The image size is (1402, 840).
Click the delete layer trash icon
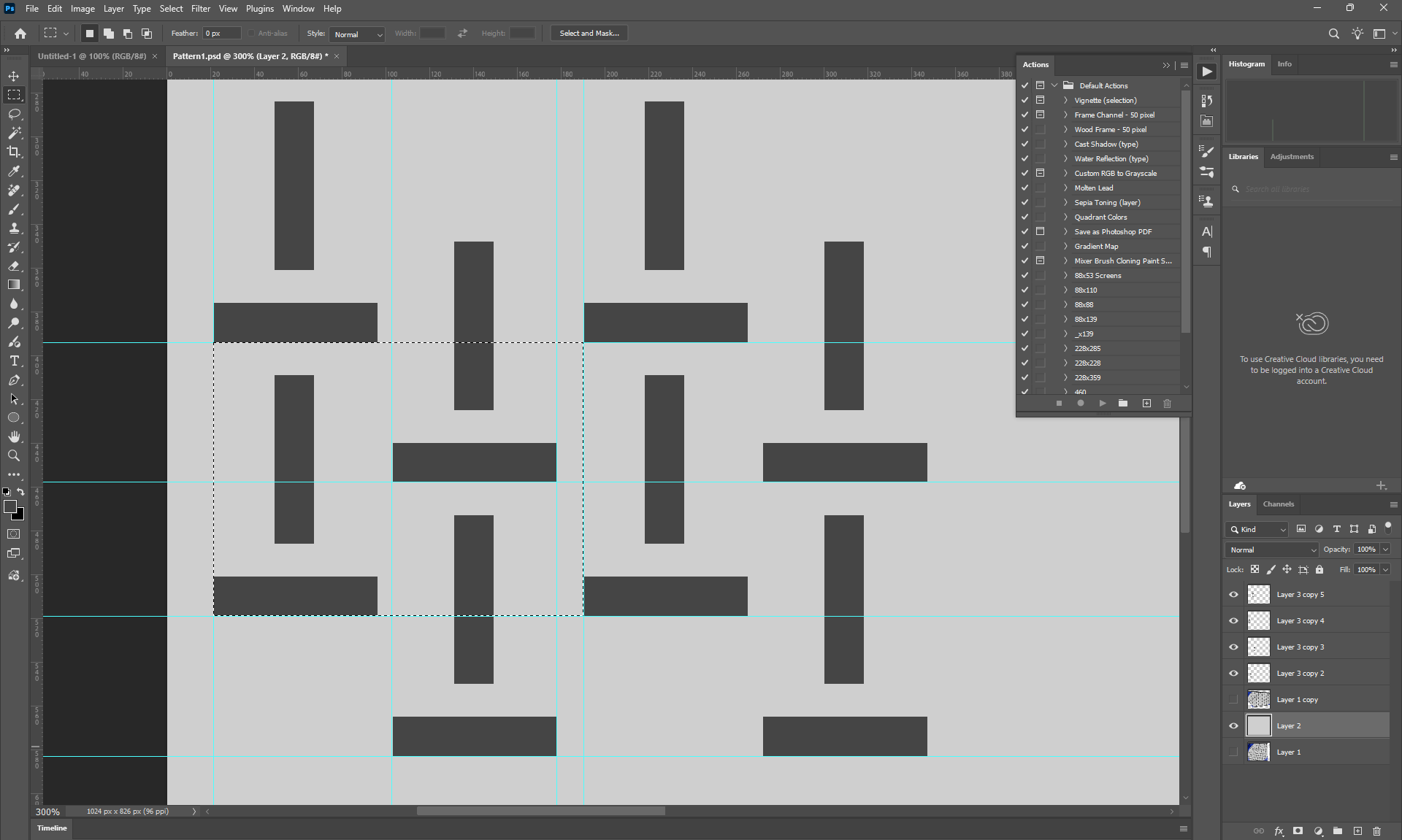[x=1376, y=831]
